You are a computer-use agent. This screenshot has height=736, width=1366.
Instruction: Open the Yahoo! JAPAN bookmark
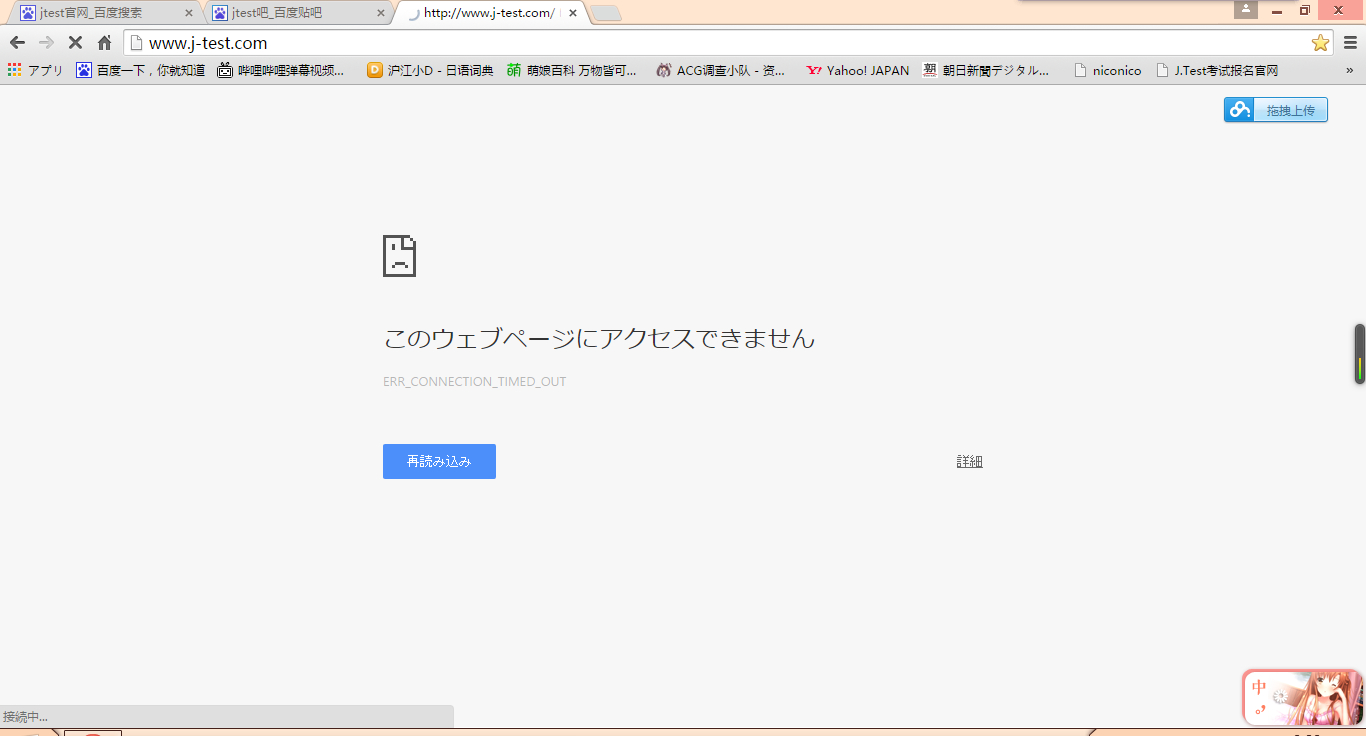pos(858,71)
